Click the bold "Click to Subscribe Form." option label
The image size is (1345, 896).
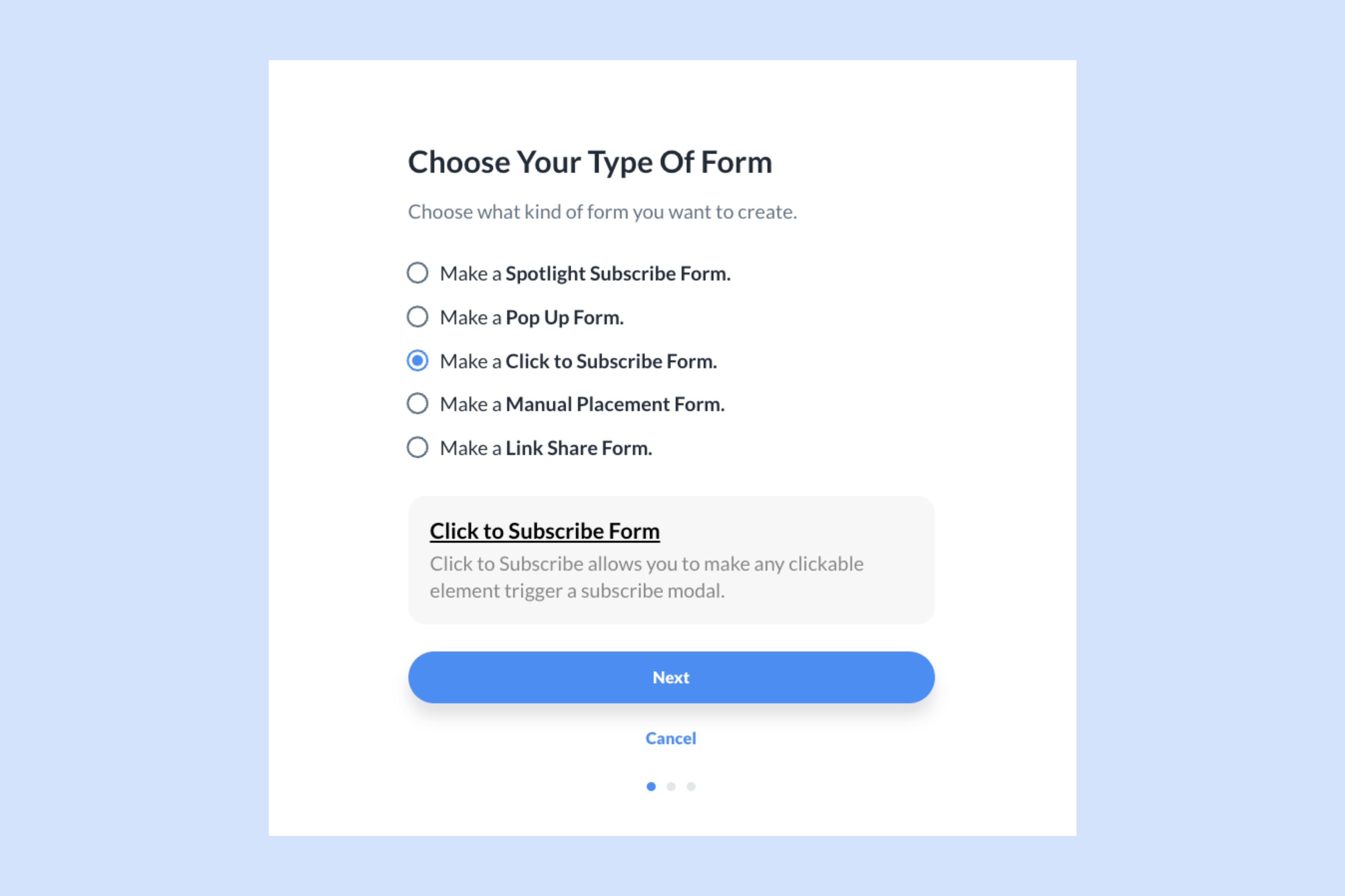point(611,362)
